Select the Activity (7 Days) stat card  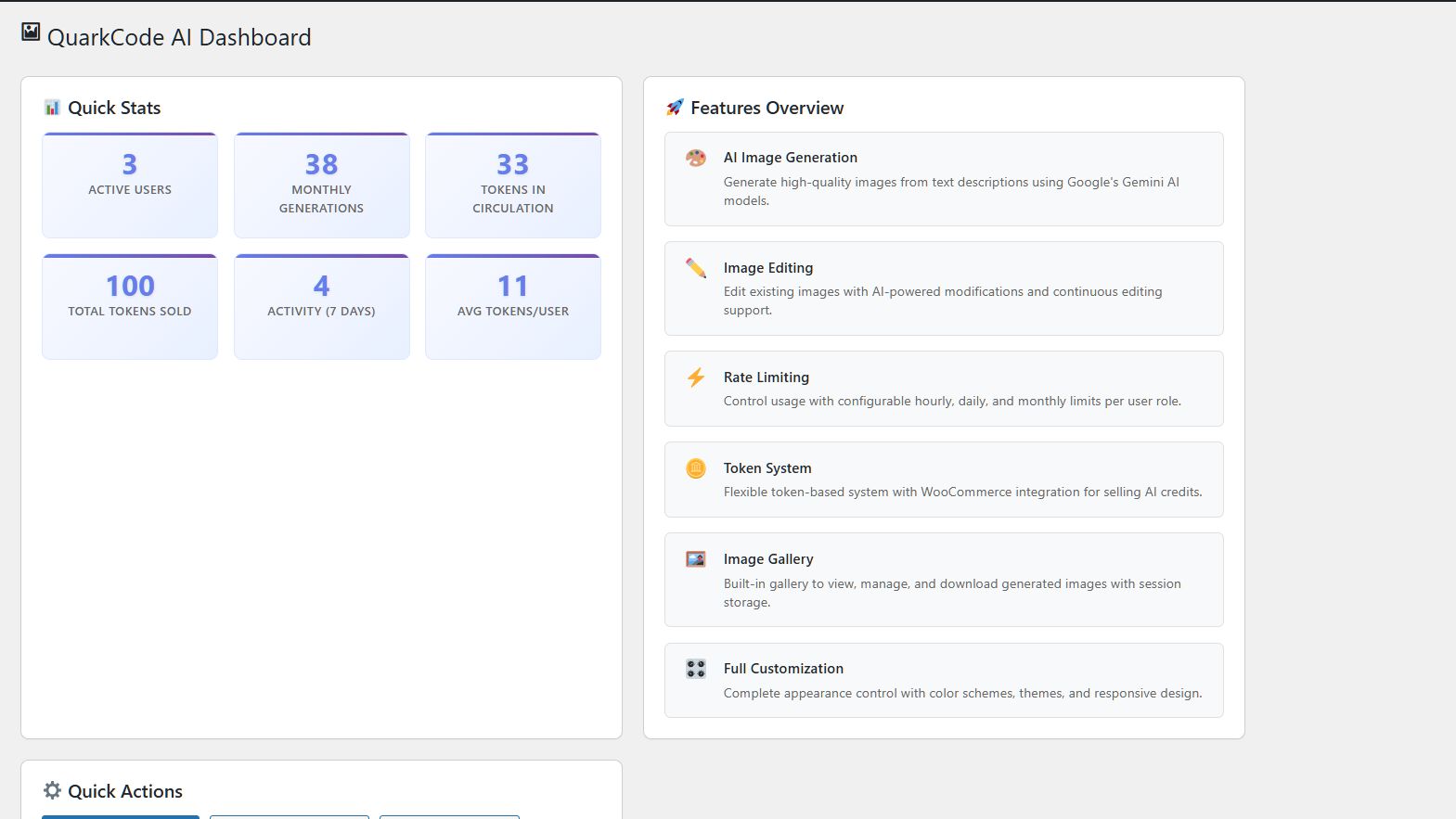(321, 307)
